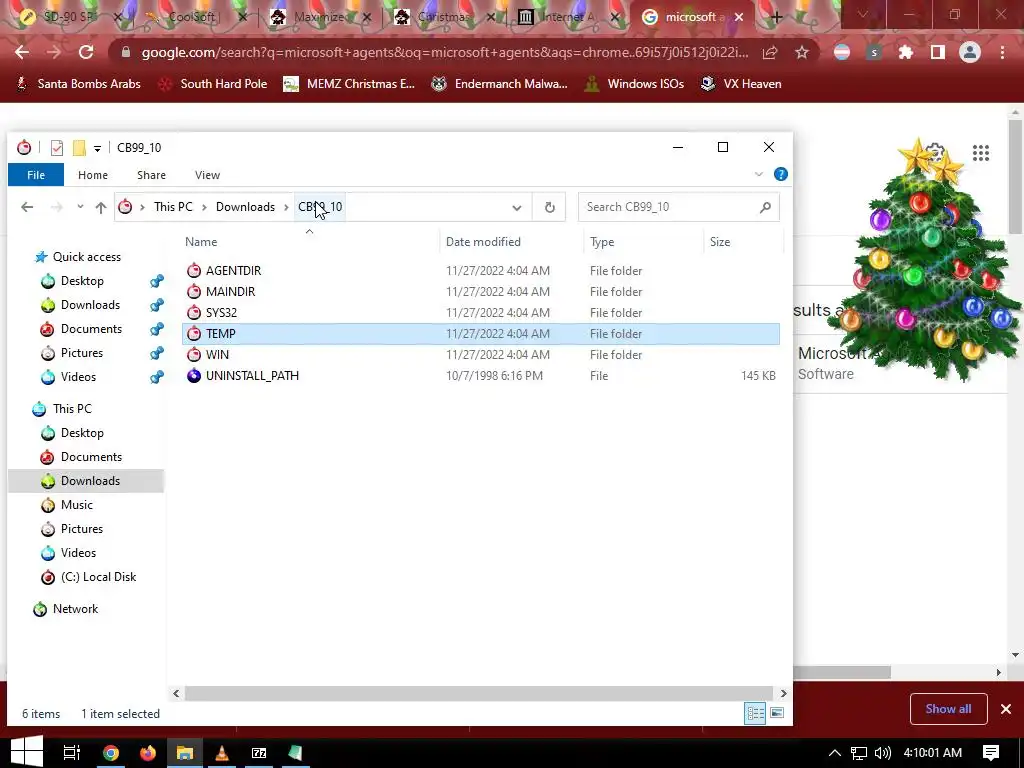Open the address bar history dropdown
Viewport: 1024px width, 768px height.
pos(517,208)
